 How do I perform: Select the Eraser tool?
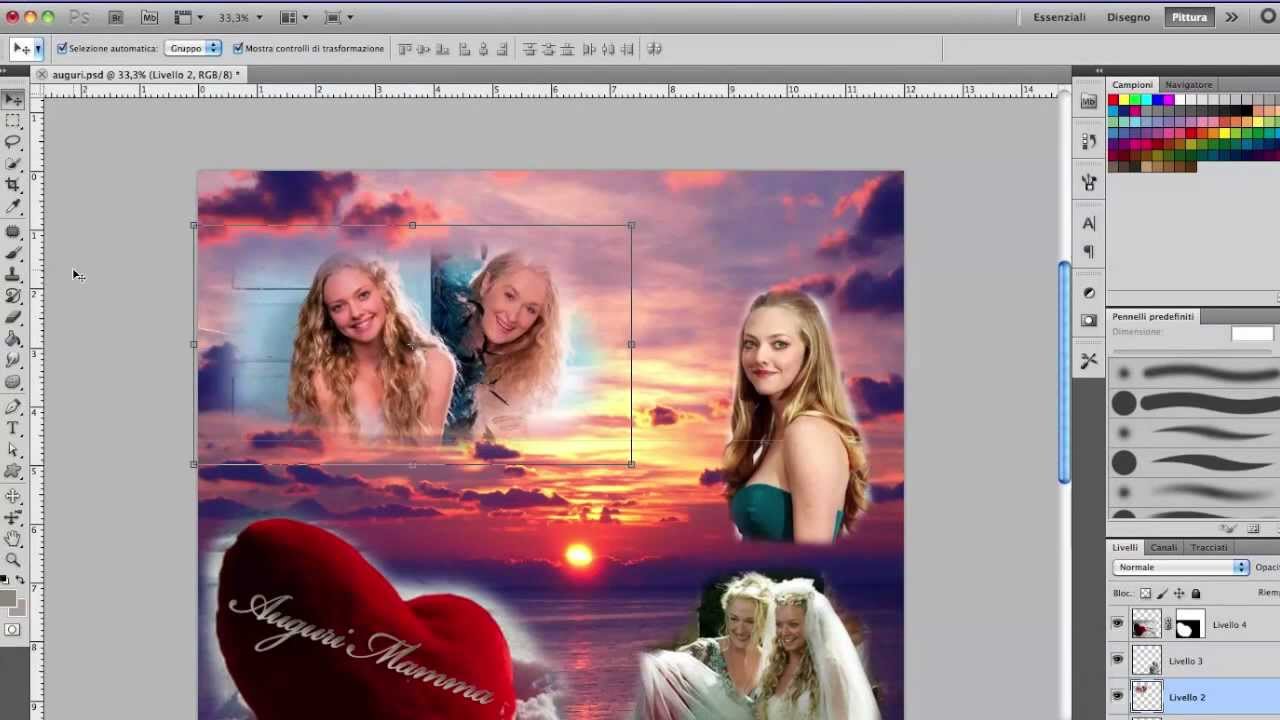point(13,317)
